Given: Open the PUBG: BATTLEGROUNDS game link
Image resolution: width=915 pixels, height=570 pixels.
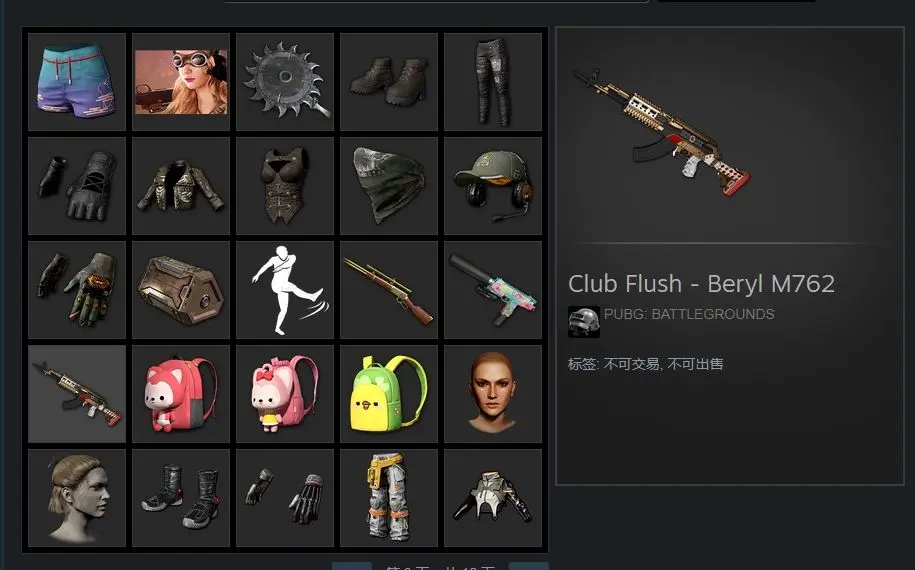Looking at the screenshot, I should (689, 314).
